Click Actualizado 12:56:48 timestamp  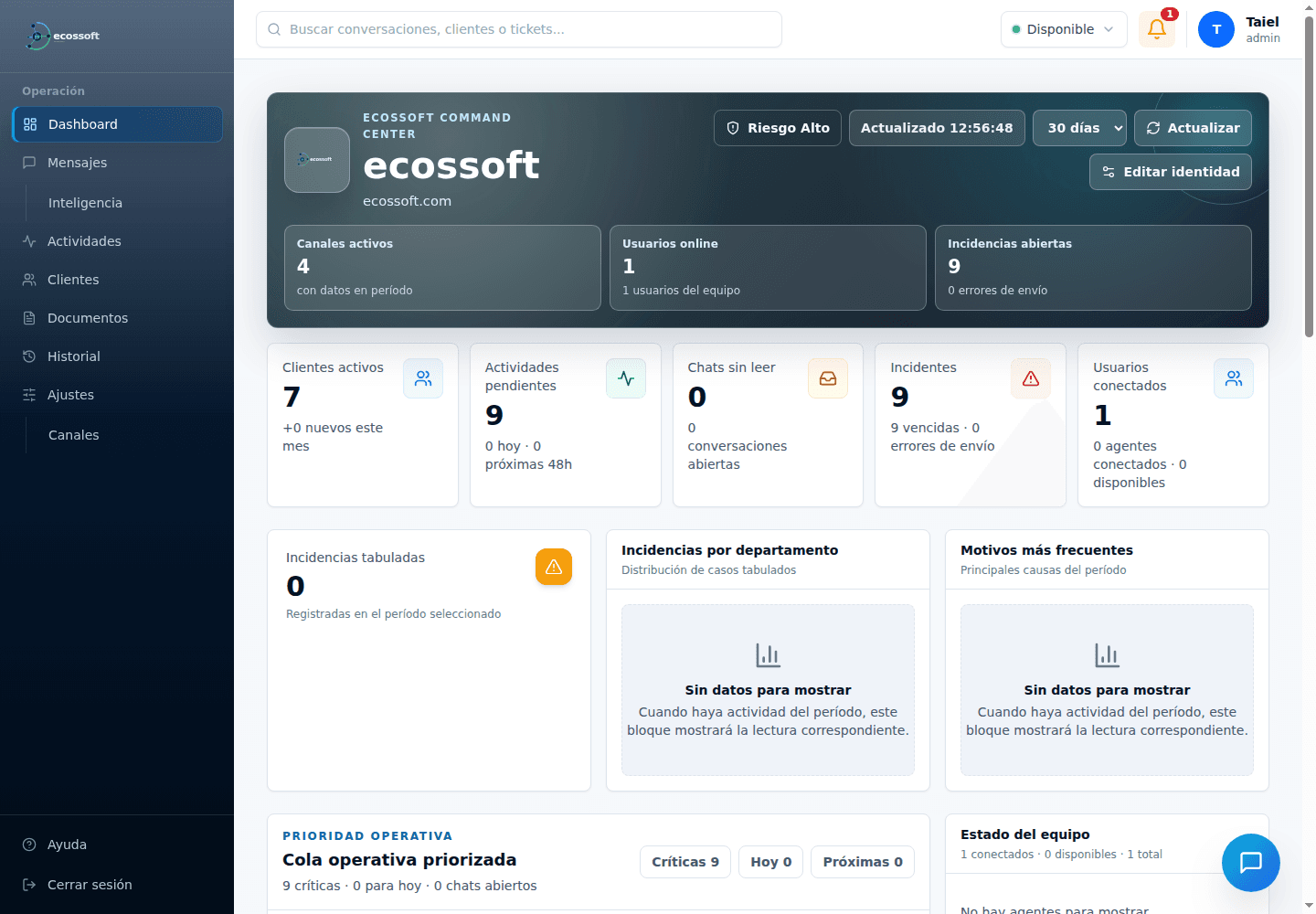tap(937, 128)
